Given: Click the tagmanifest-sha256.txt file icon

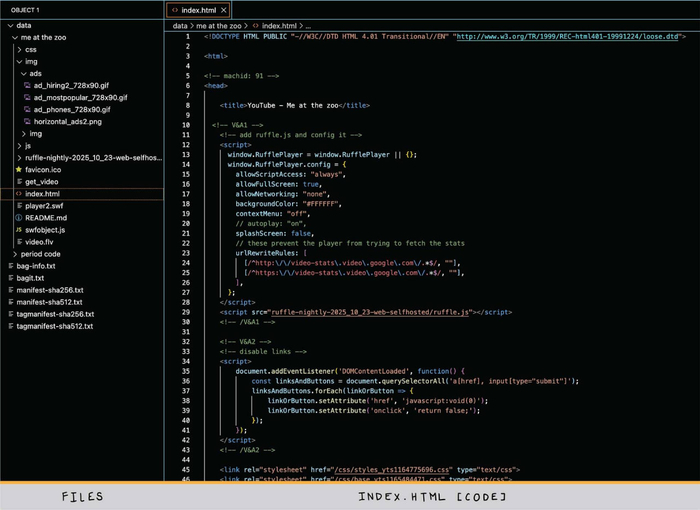Looking at the screenshot, I should click(x=11, y=314).
